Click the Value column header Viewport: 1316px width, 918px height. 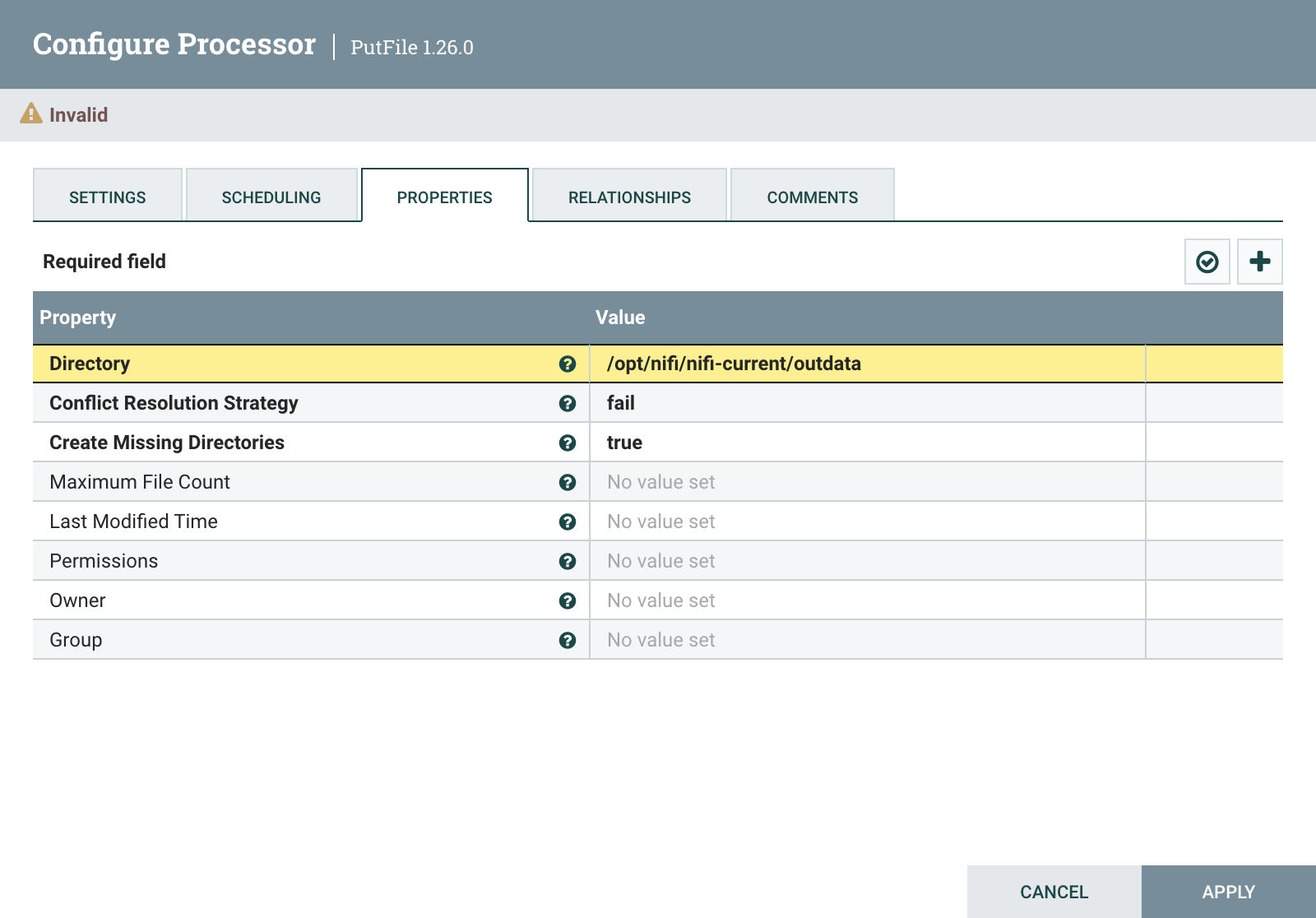620,318
